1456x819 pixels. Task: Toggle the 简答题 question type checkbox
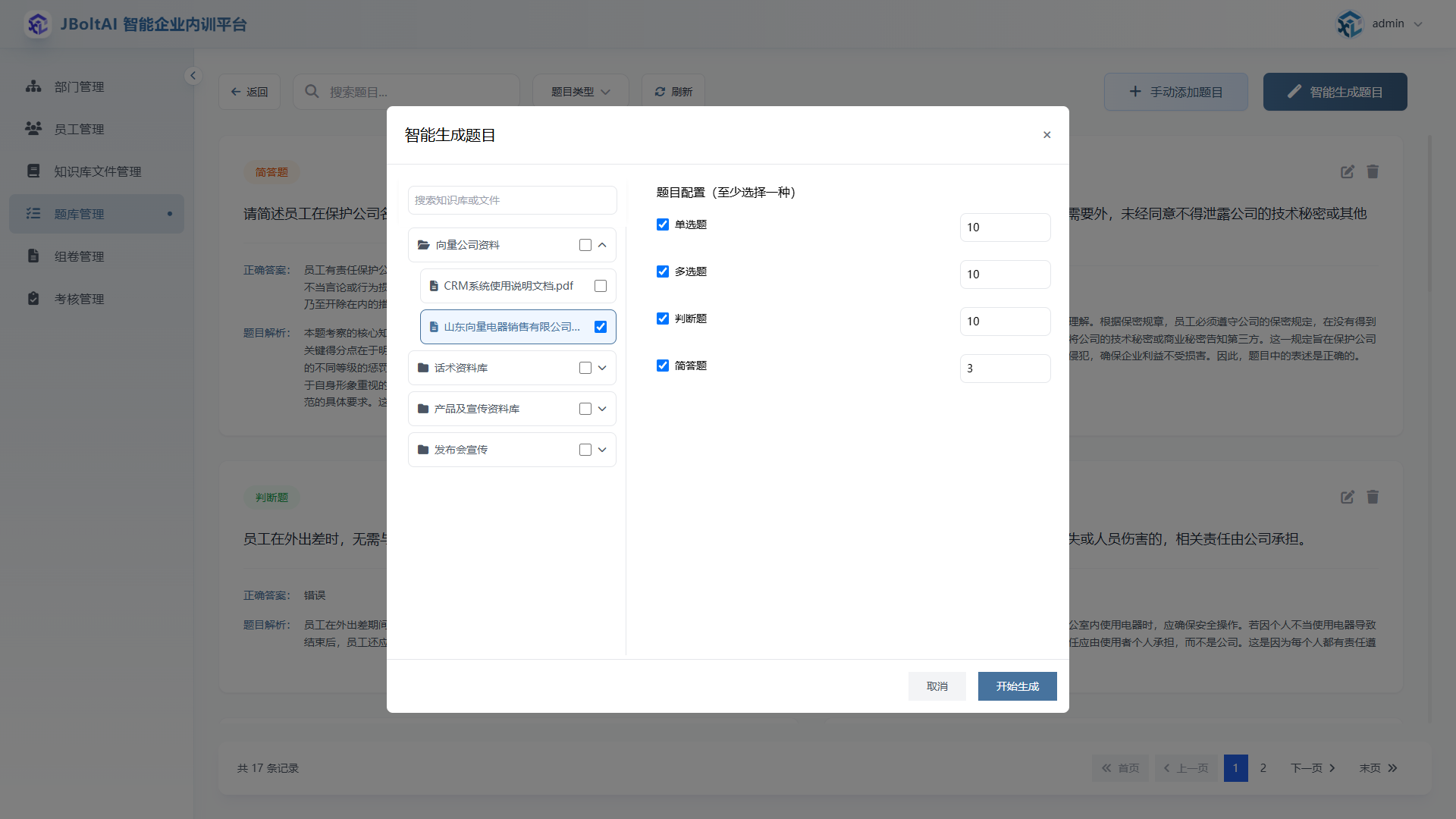coord(663,366)
